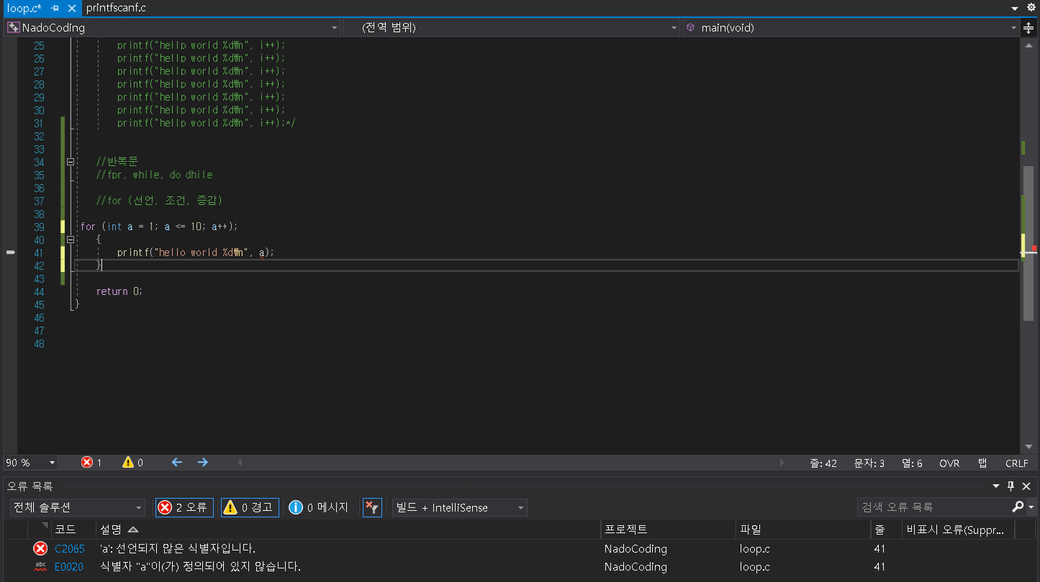The image size is (1040, 582).
Task: Click the warning count indicator in status strip
Action: click(x=132, y=462)
